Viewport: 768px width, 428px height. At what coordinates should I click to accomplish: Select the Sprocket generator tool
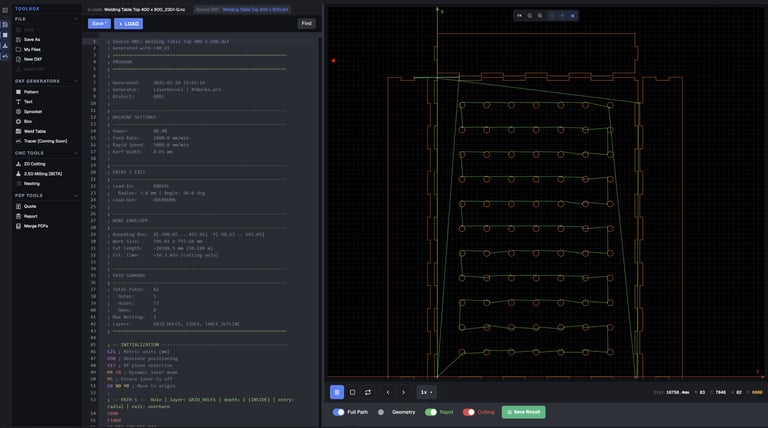pyautogui.click(x=33, y=111)
